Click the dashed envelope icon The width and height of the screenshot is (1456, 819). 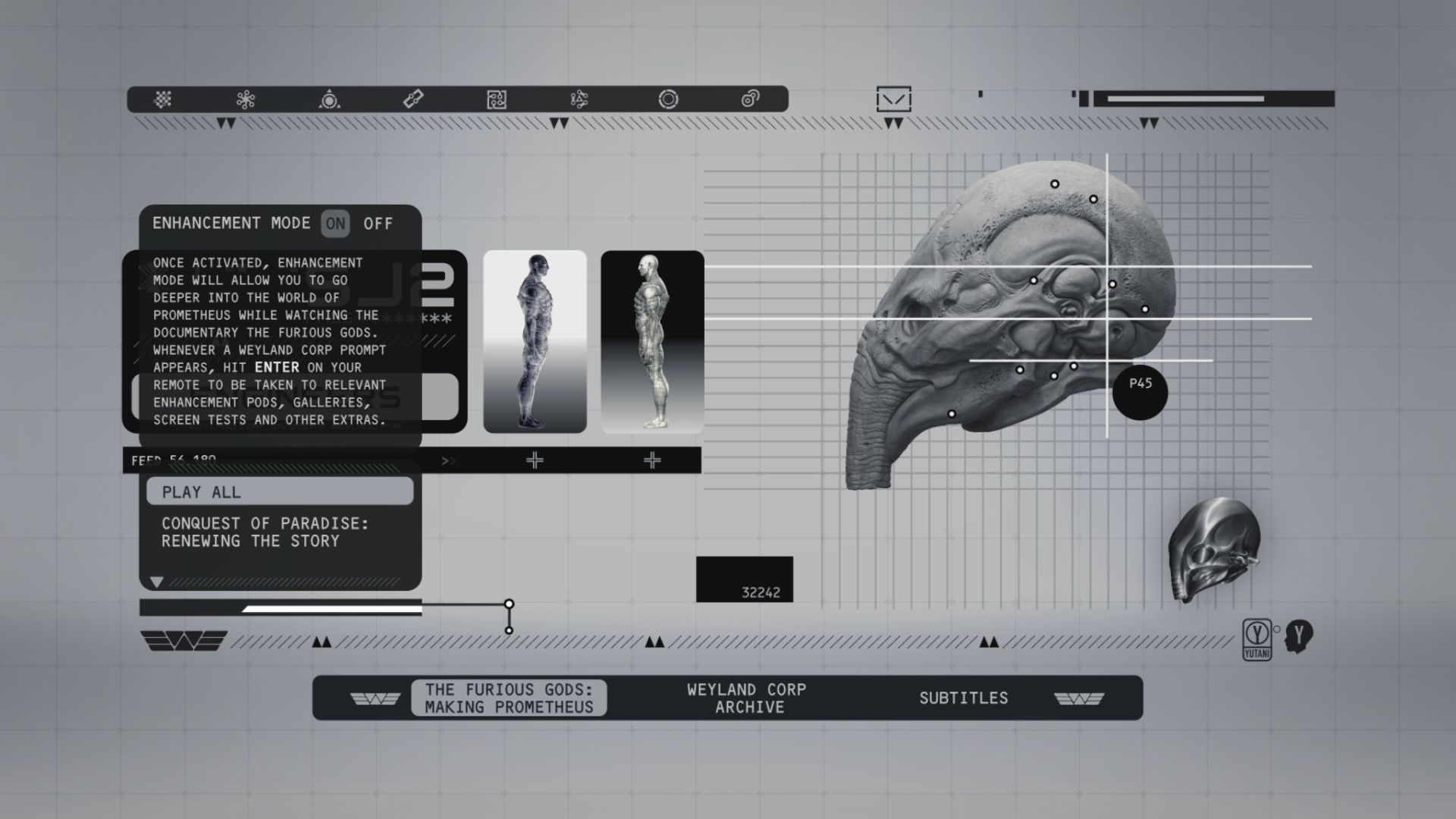click(894, 99)
